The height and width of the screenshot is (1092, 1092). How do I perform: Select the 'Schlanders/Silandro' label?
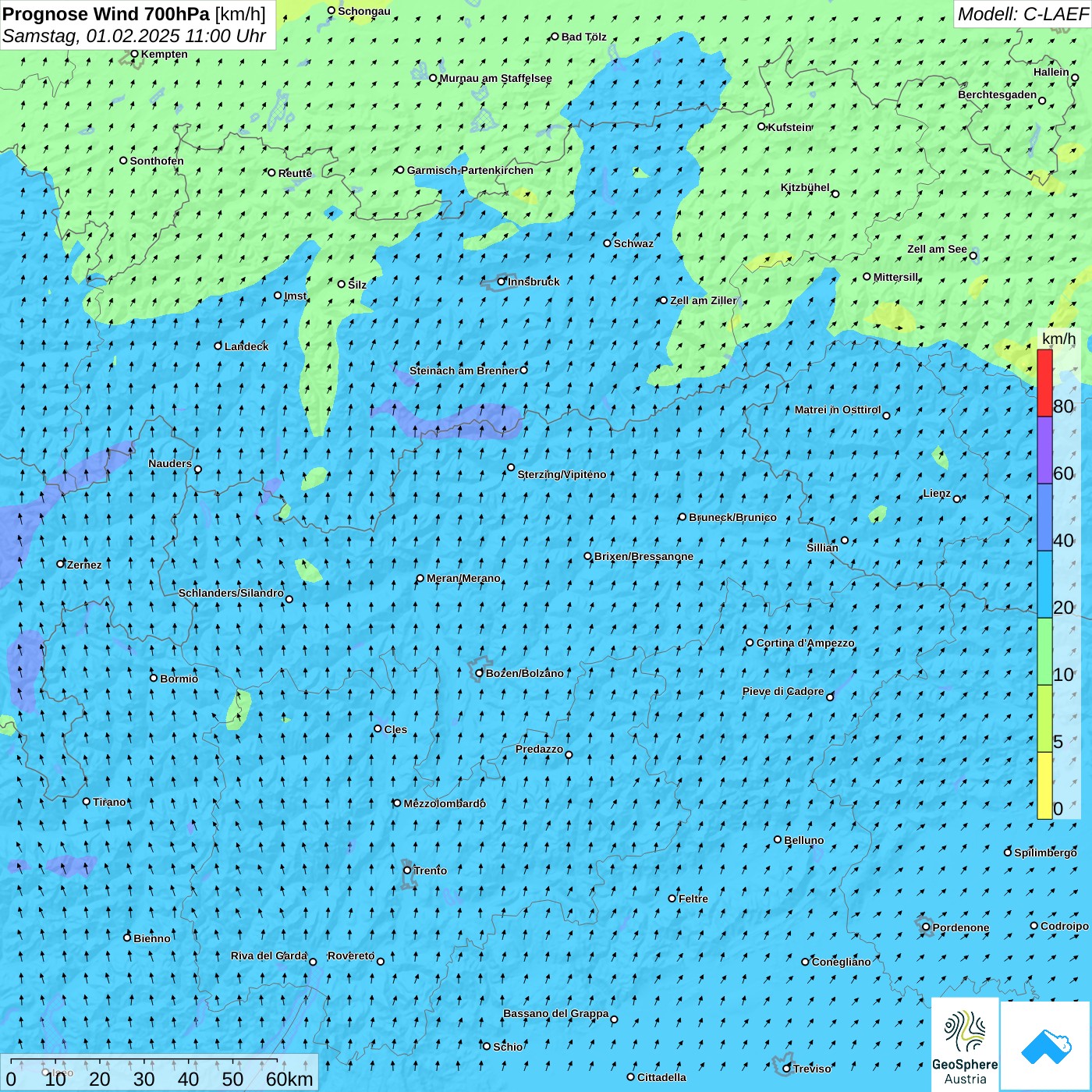[x=231, y=593]
